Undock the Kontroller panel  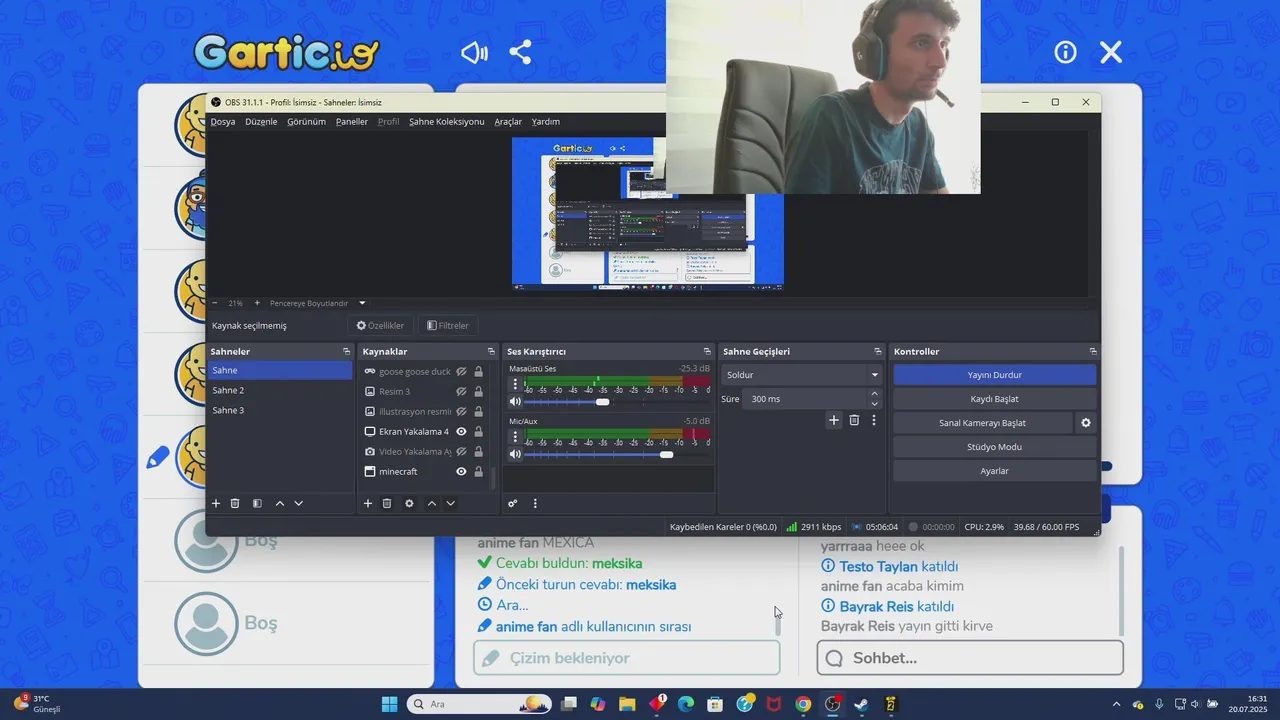coord(1093,352)
